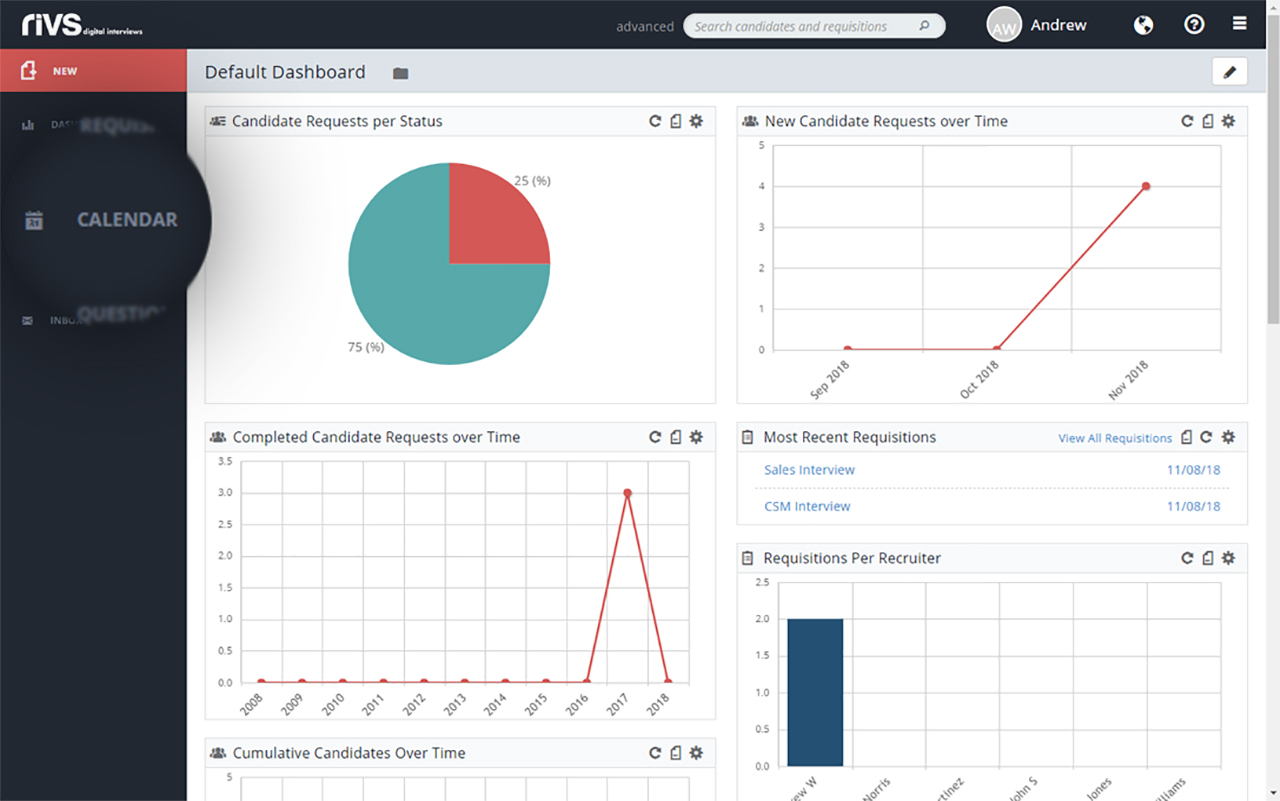Click Candidate Requests per Status title
Image resolution: width=1280 pixels, height=801 pixels.
337,121
